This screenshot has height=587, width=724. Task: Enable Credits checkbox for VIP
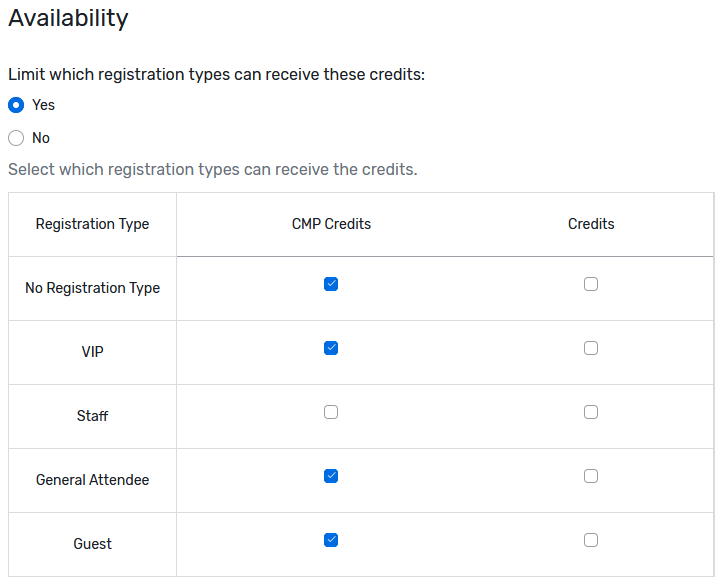[591, 348]
